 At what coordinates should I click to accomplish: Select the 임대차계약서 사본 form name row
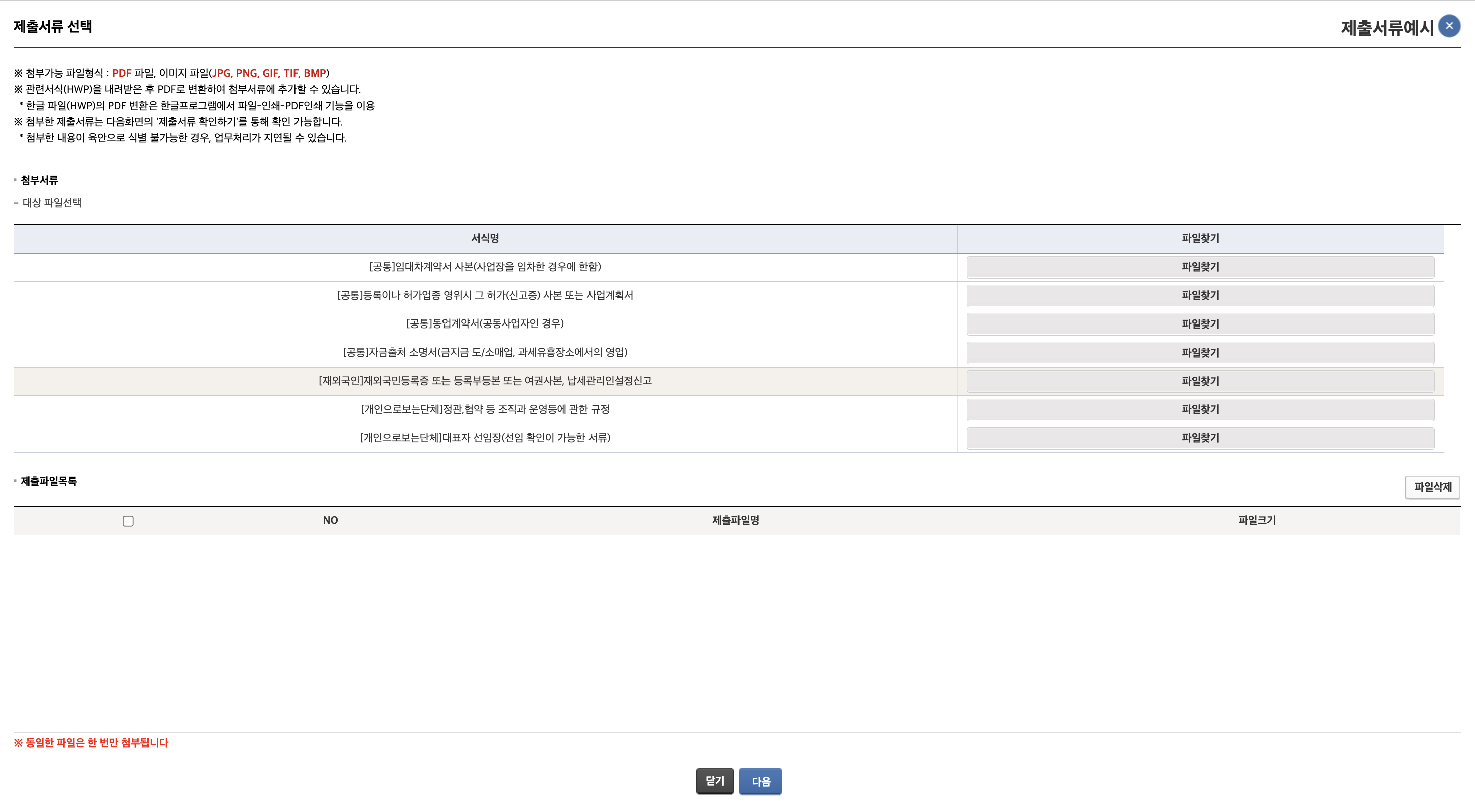[485, 267]
